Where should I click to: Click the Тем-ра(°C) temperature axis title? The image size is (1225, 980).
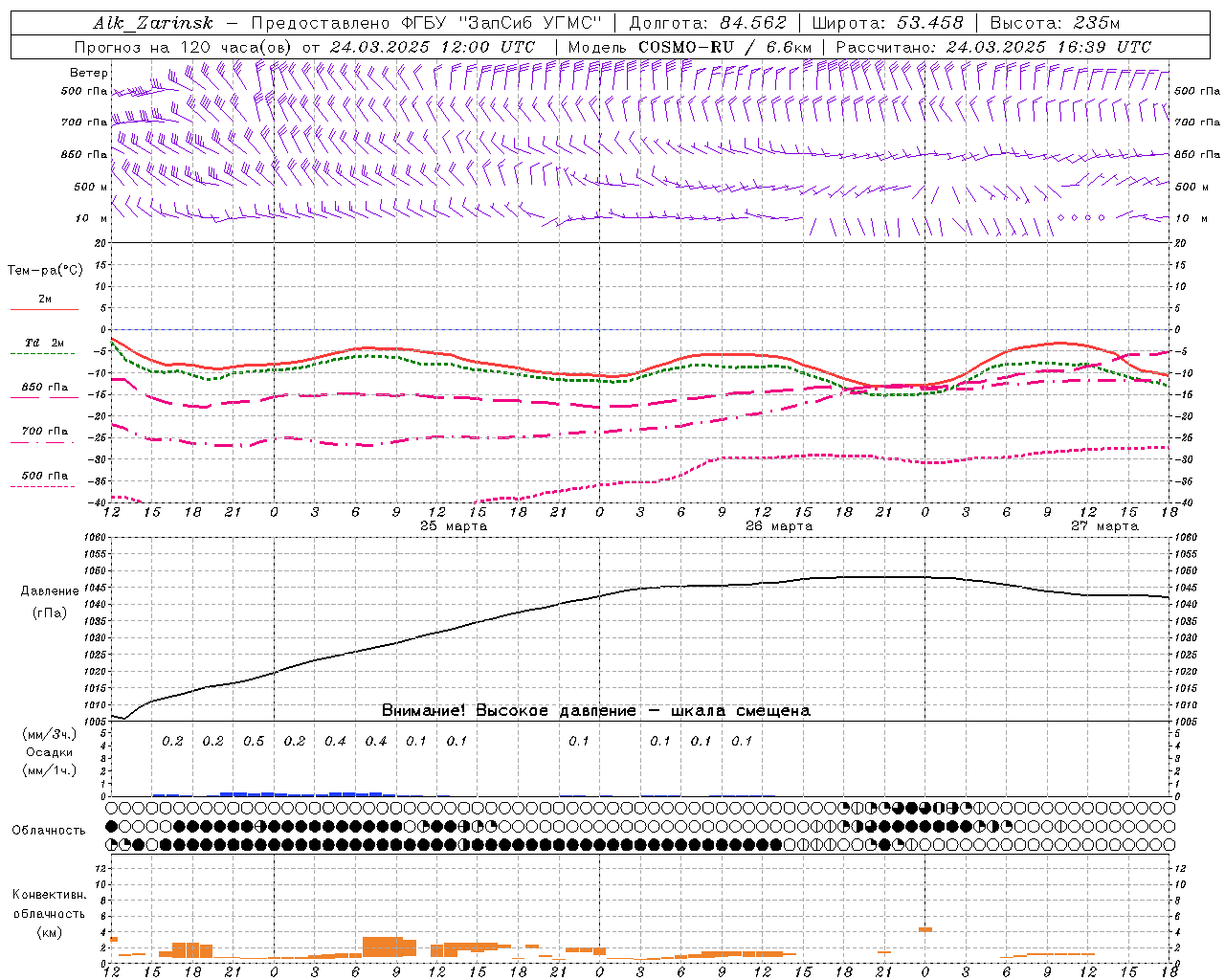pyautogui.click(x=45, y=270)
